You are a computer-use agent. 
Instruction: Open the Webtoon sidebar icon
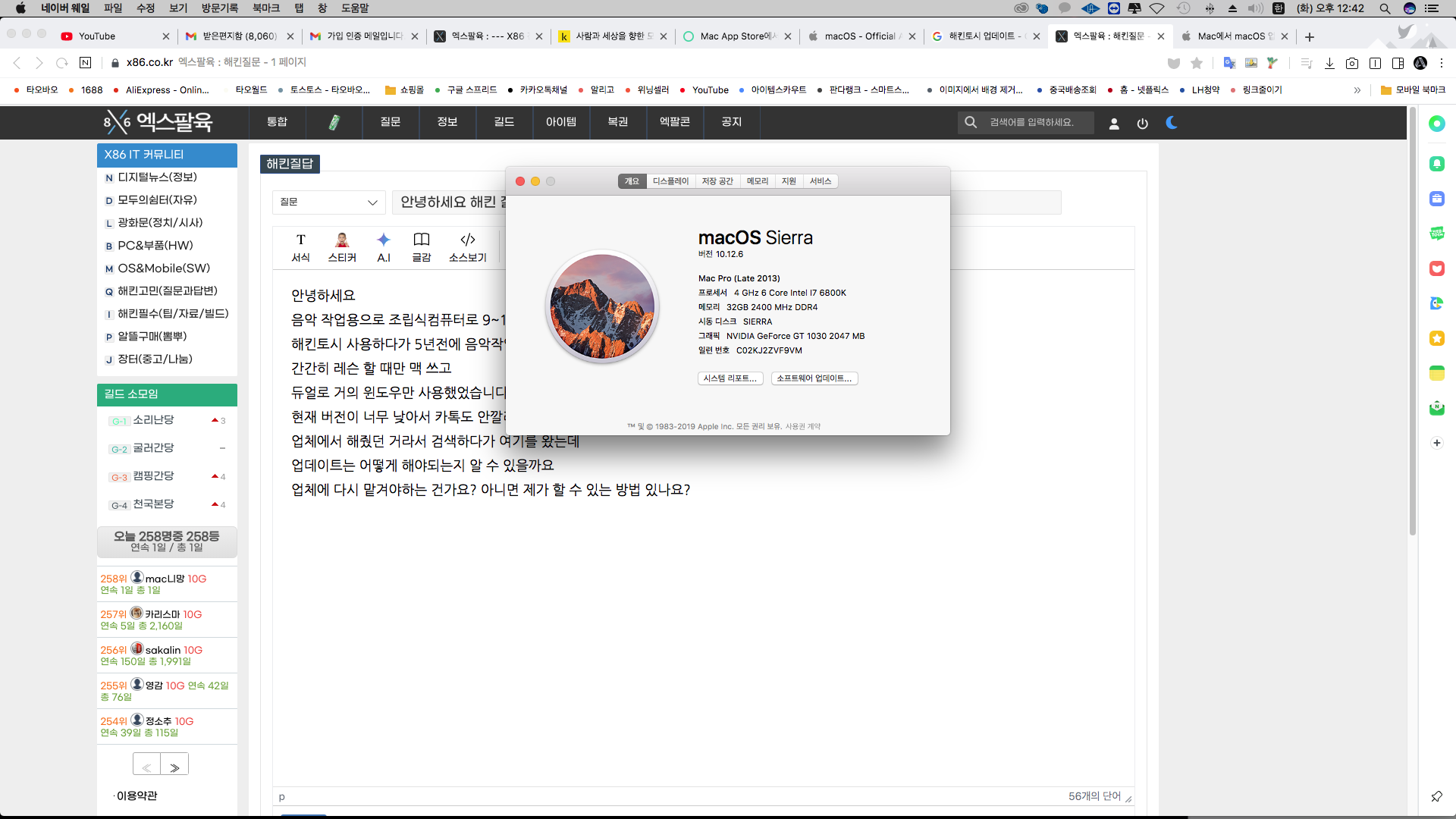pyautogui.click(x=1437, y=234)
